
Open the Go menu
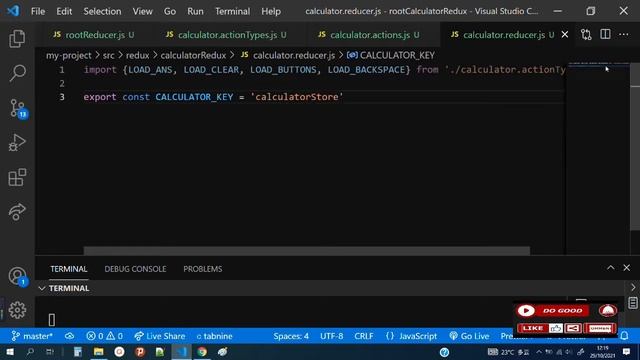pos(170,11)
